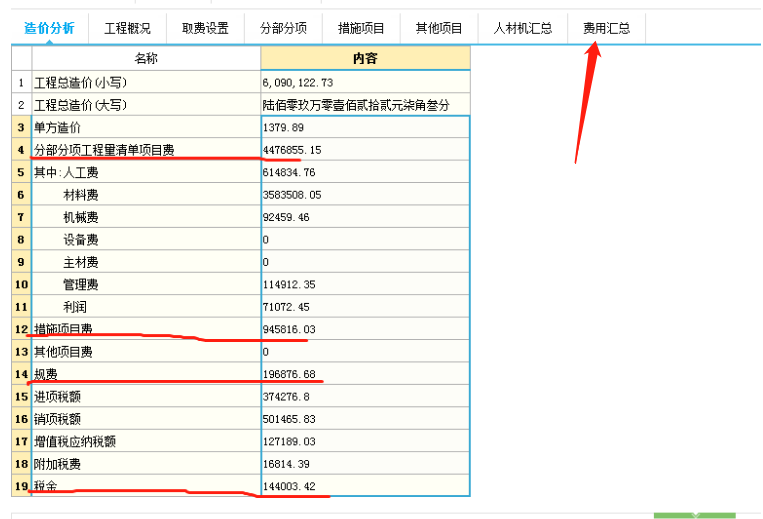The width and height of the screenshot is (763, 519).
Task: Open the 工程概况 tab
Action: tap(127, 28)
